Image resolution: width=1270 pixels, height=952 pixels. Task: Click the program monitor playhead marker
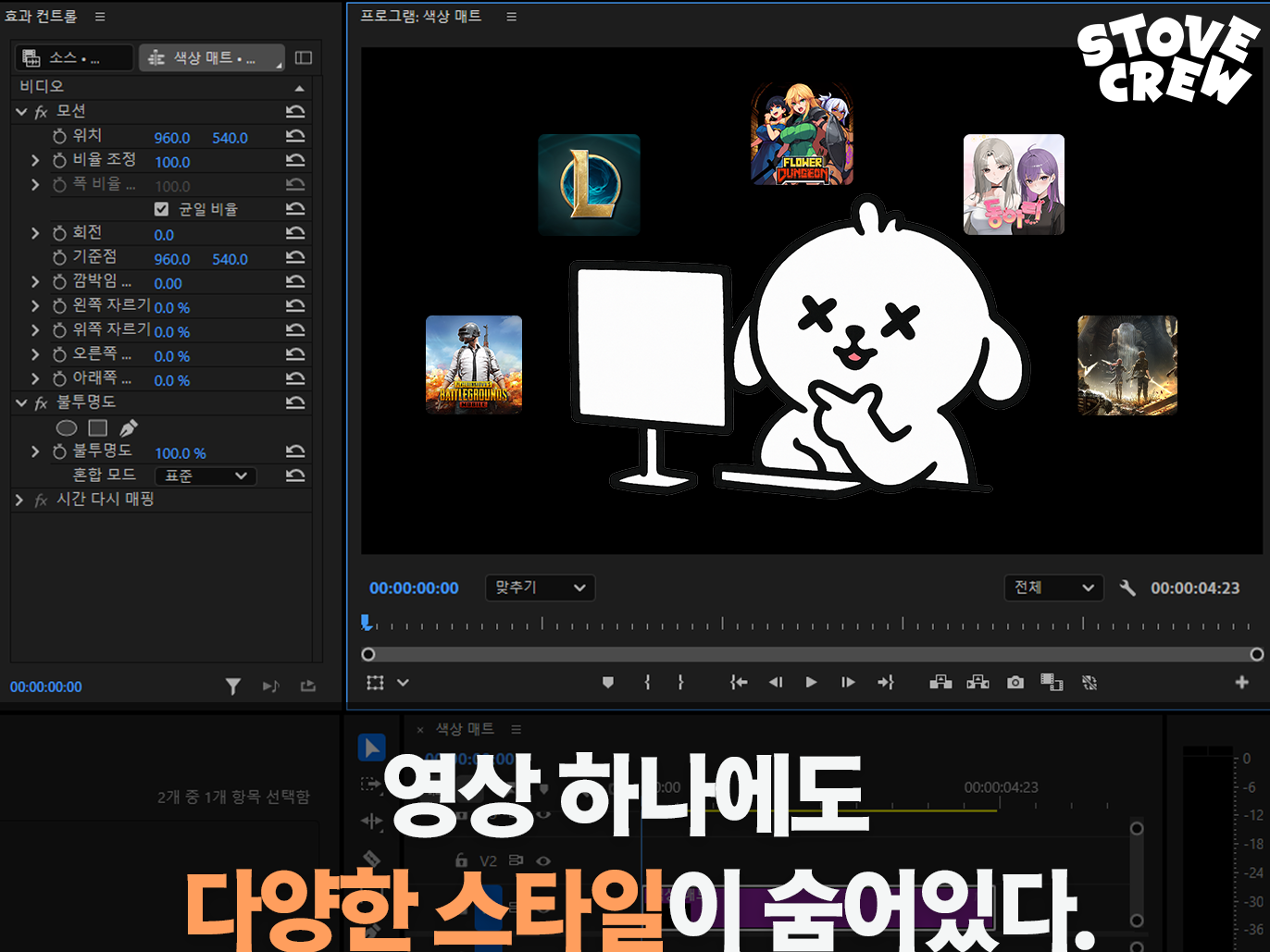tap(367, 622)
